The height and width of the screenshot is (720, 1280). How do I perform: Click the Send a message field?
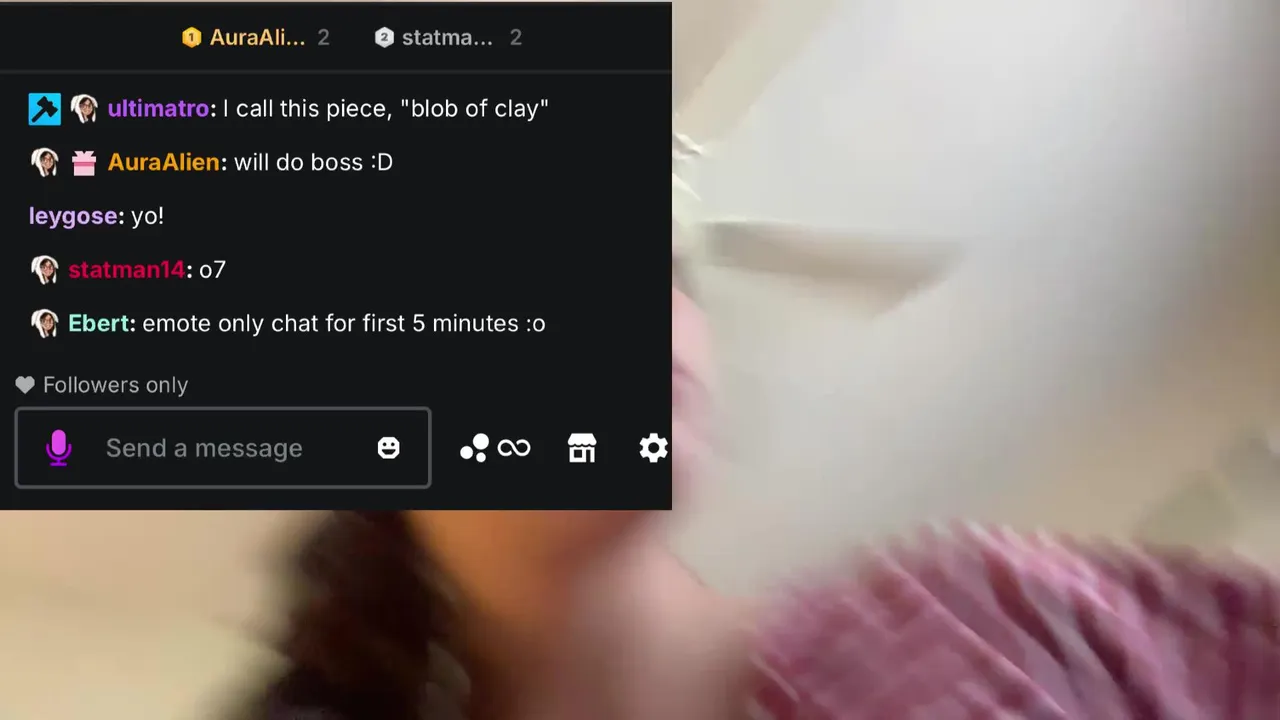point(223,448)
